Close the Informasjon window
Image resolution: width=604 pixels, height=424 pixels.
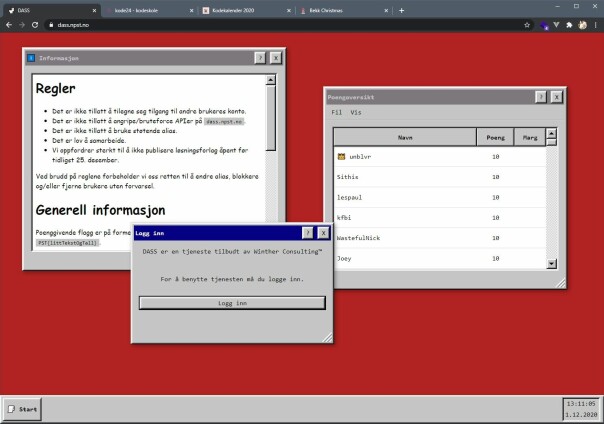[276, 58]
